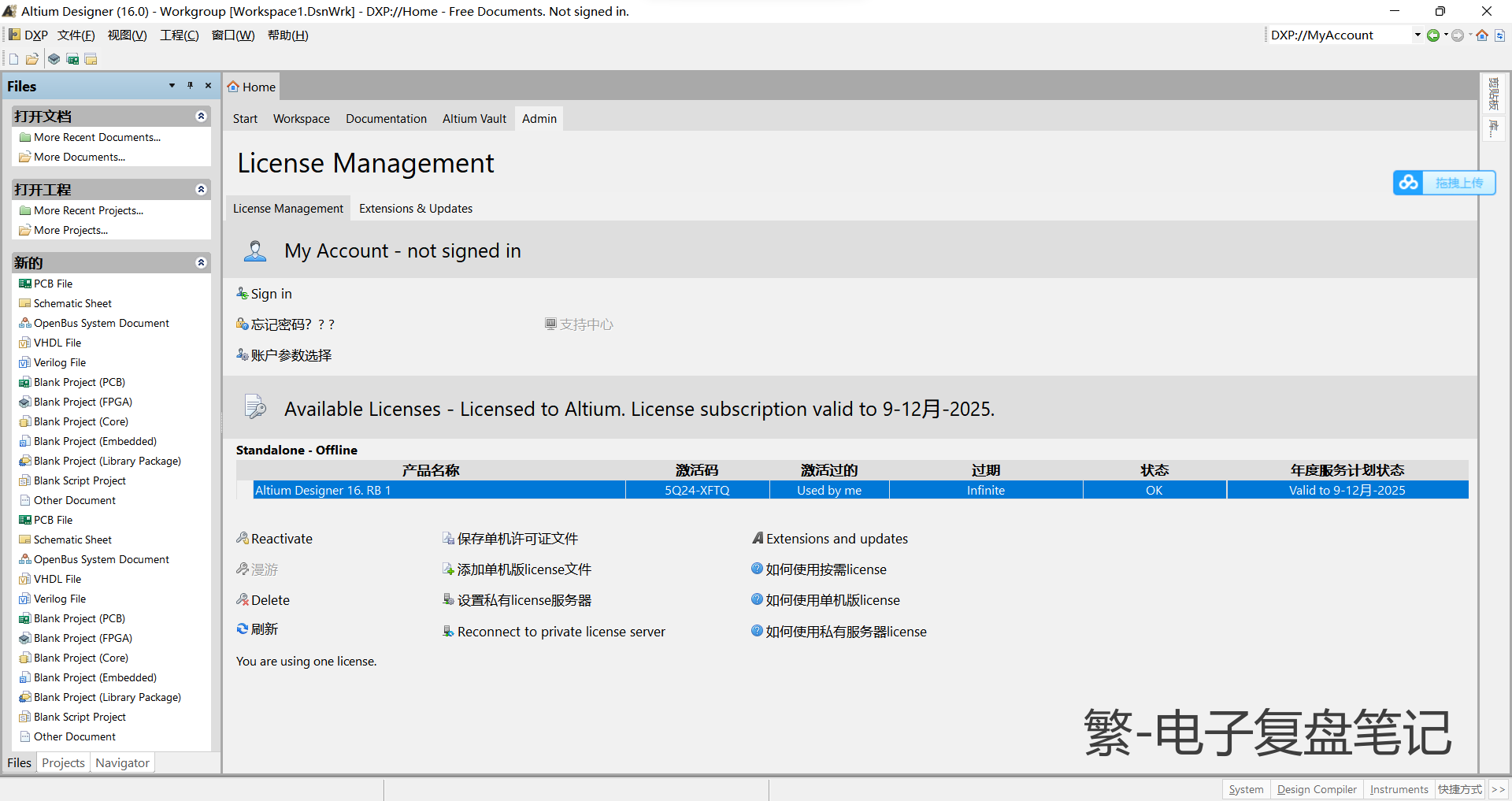Open the 视图(V) menu
The width and height of the screenshot is (1512, 801).
click(128, 35)
